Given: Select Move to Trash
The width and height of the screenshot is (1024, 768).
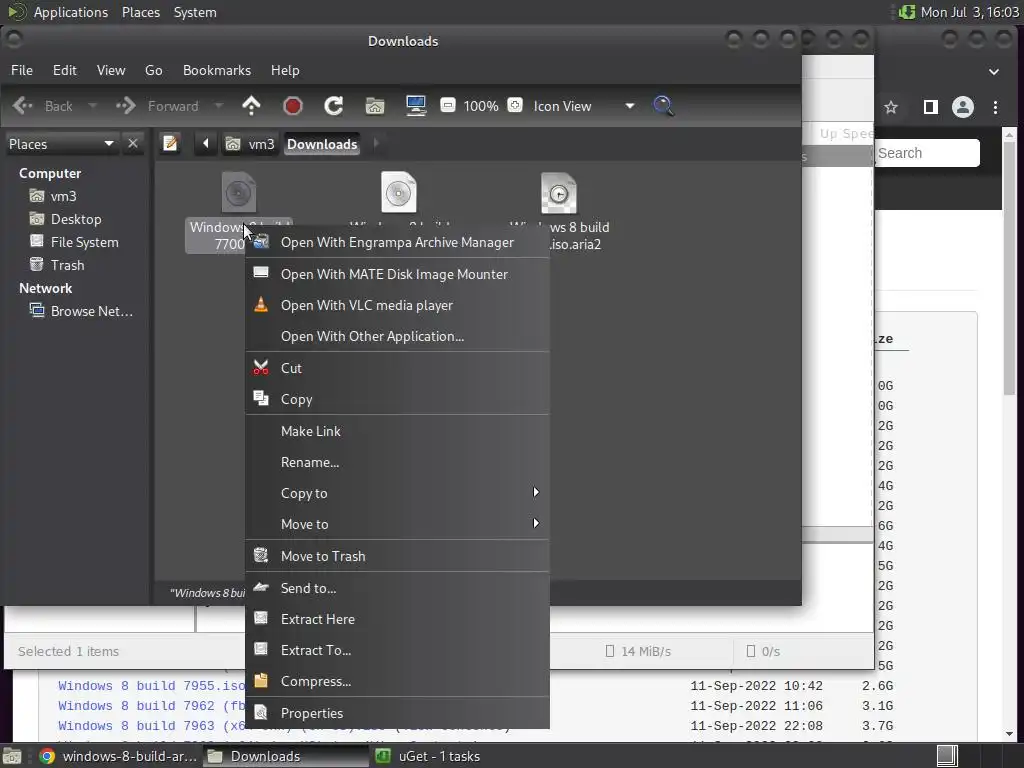Looking at the screenshot, I should click(397, 556).
